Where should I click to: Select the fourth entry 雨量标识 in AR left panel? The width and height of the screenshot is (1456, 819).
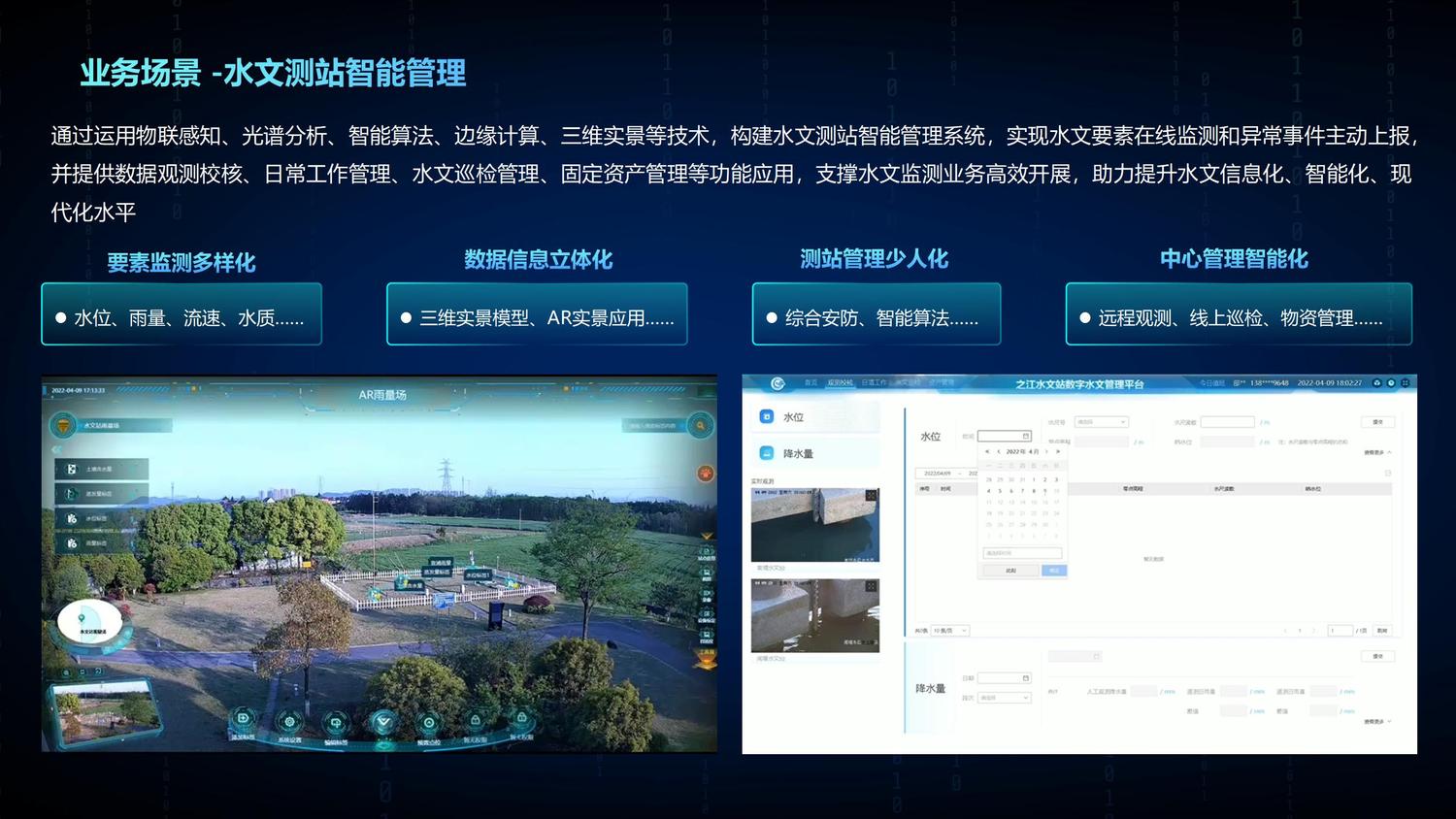coord(102,543)
